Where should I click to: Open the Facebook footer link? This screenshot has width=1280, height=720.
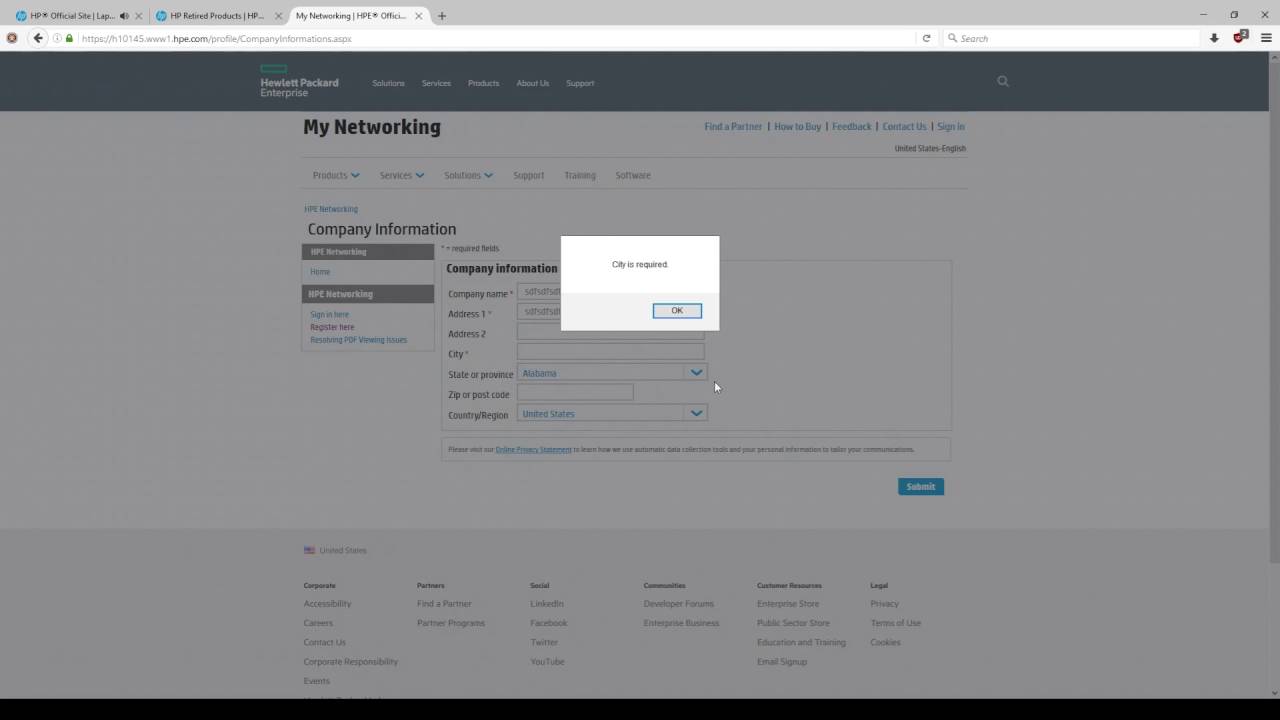pyautogui.click(x=548, y=622)
